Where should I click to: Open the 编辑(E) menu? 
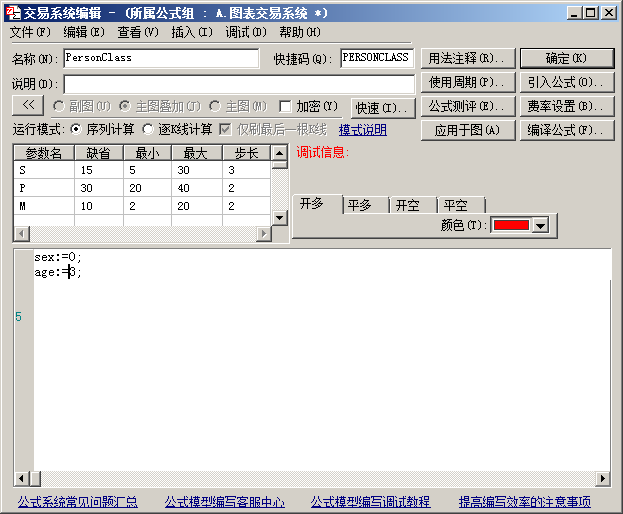click(x=84, y=32)
